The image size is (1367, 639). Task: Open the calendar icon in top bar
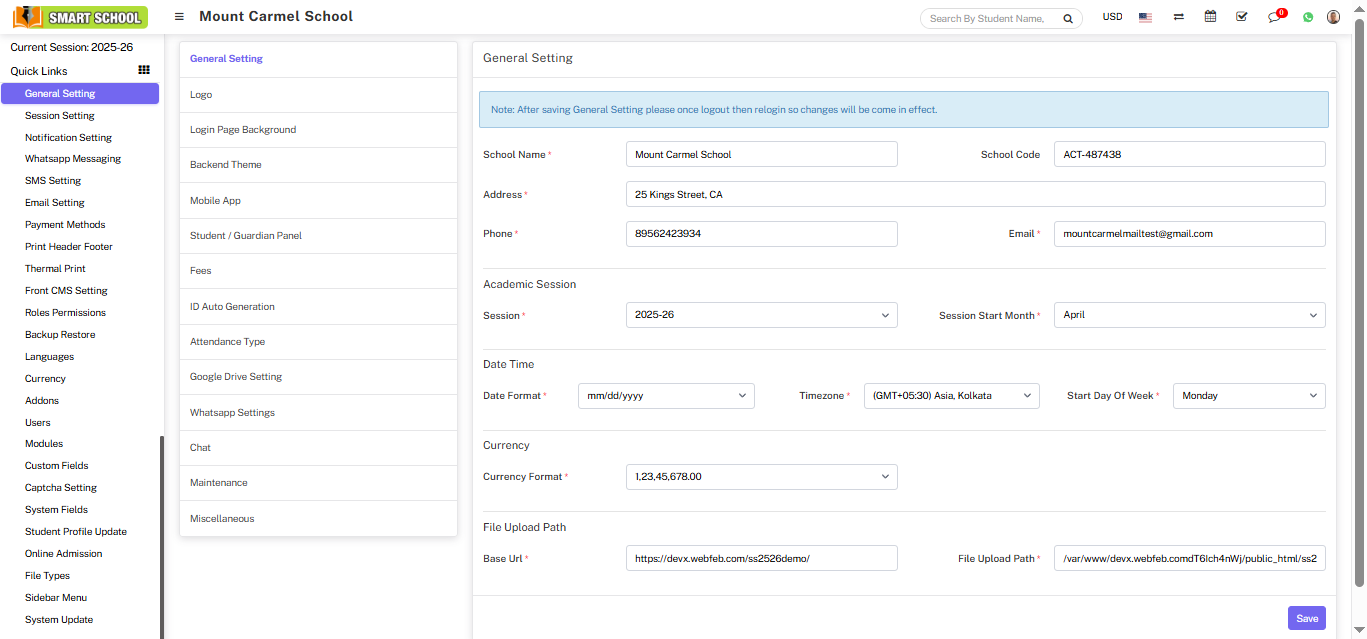coord(1210,17)
